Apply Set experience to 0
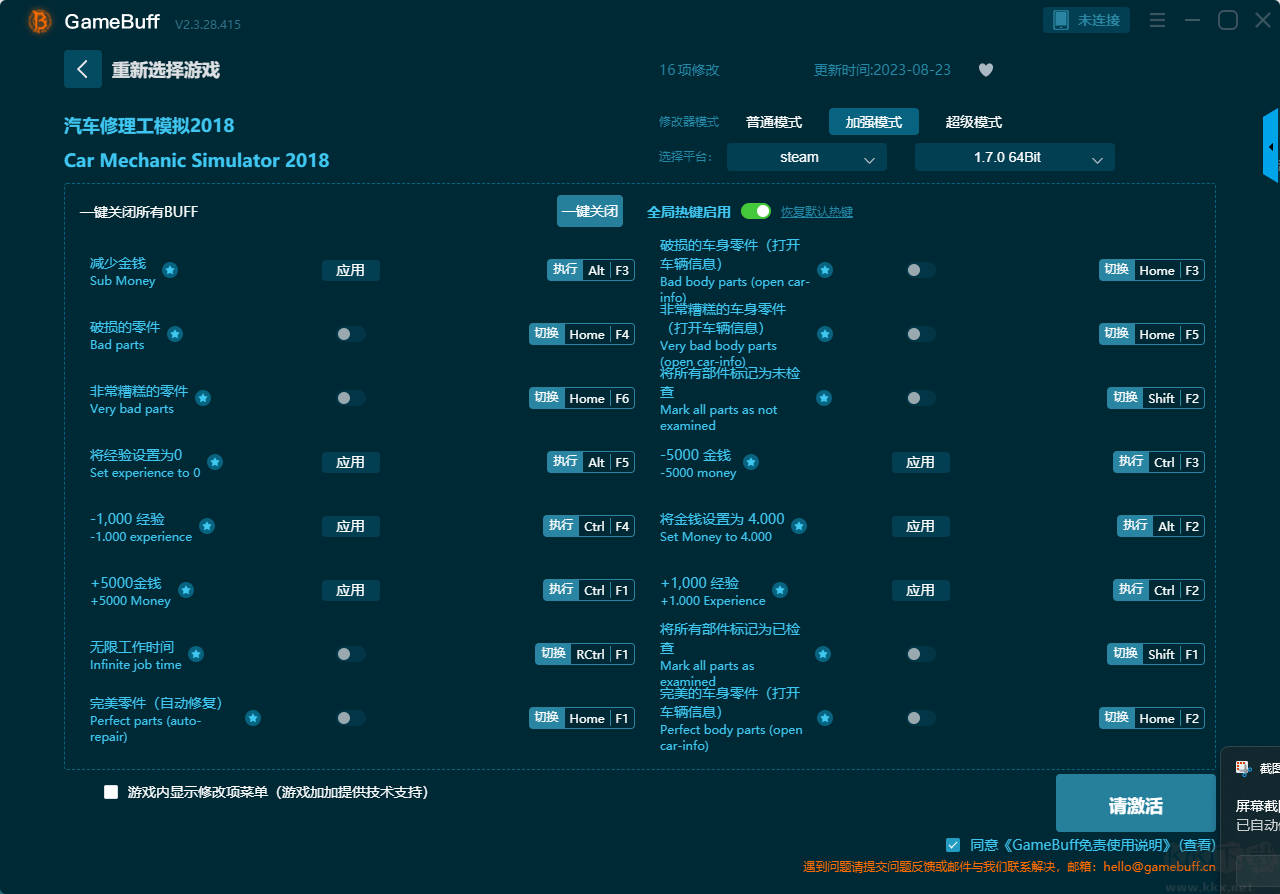Image resolution: width=1280 pixels, height=894 pixels. tap(351, 462)
